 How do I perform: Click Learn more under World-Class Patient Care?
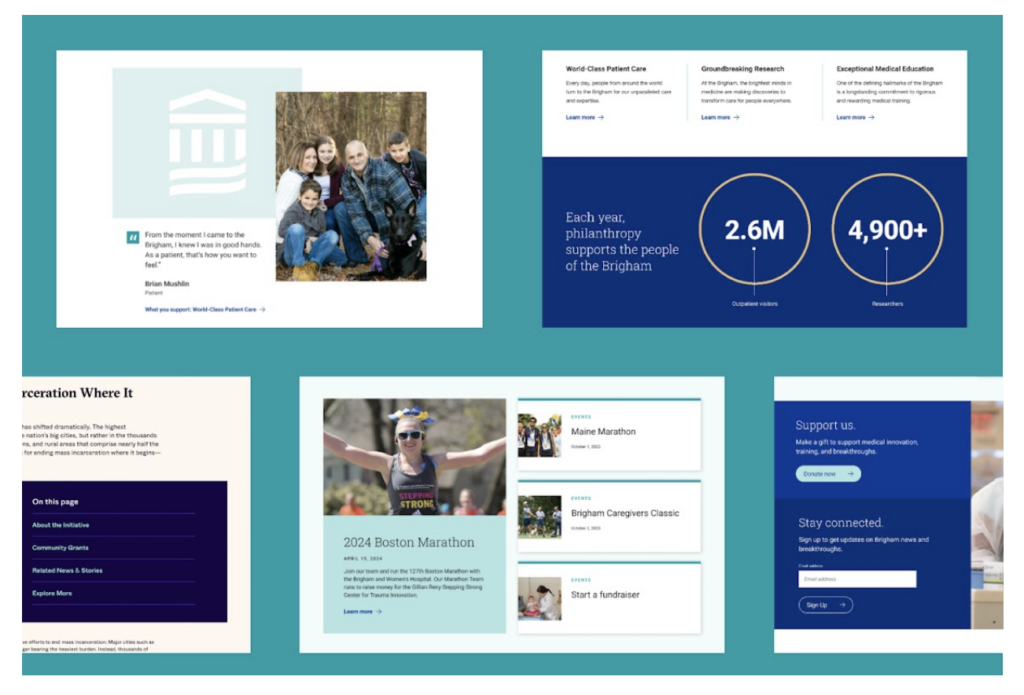click(584, 118)
